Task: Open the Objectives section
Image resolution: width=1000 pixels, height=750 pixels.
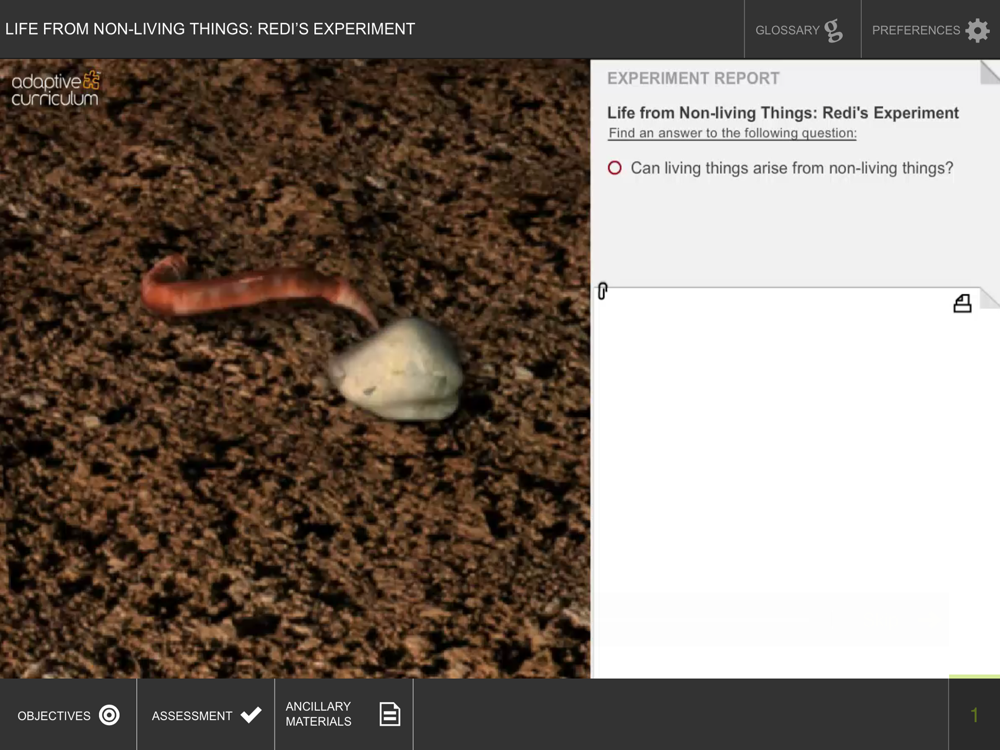Action: 68,715
